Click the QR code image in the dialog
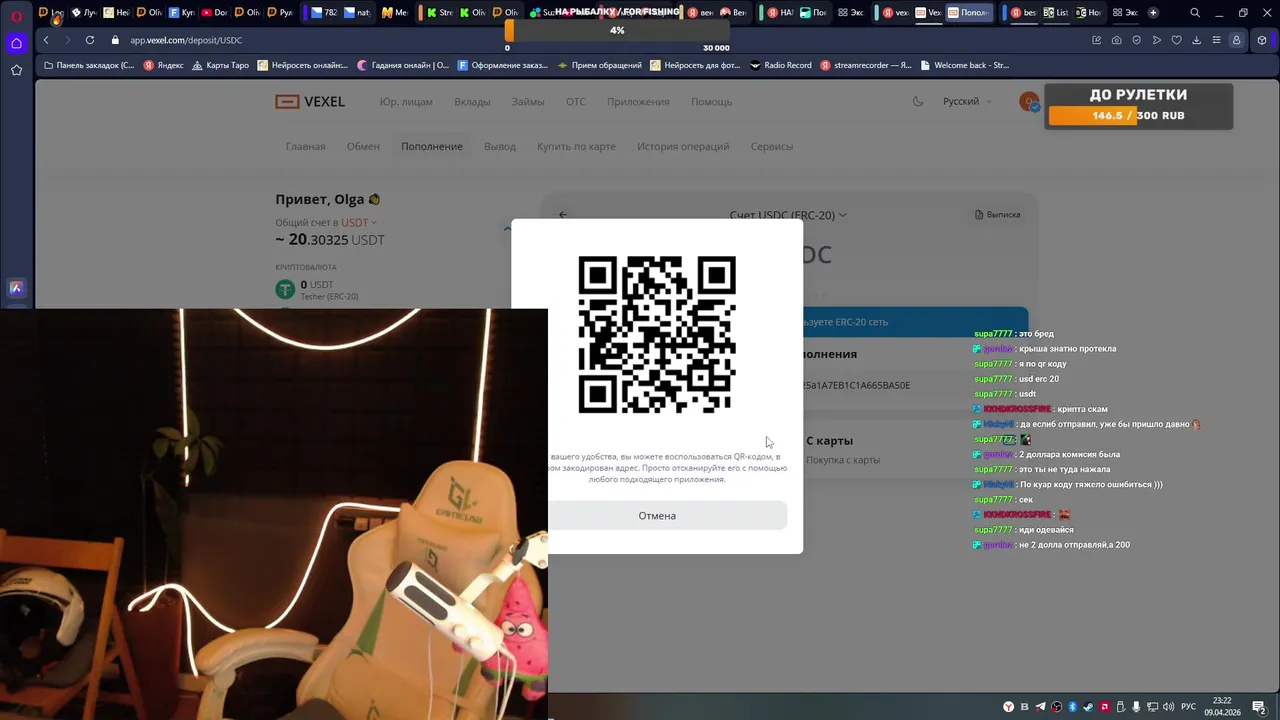This screenshot has width=1280, height=720. pyautogui.click(x=657, y=334)
